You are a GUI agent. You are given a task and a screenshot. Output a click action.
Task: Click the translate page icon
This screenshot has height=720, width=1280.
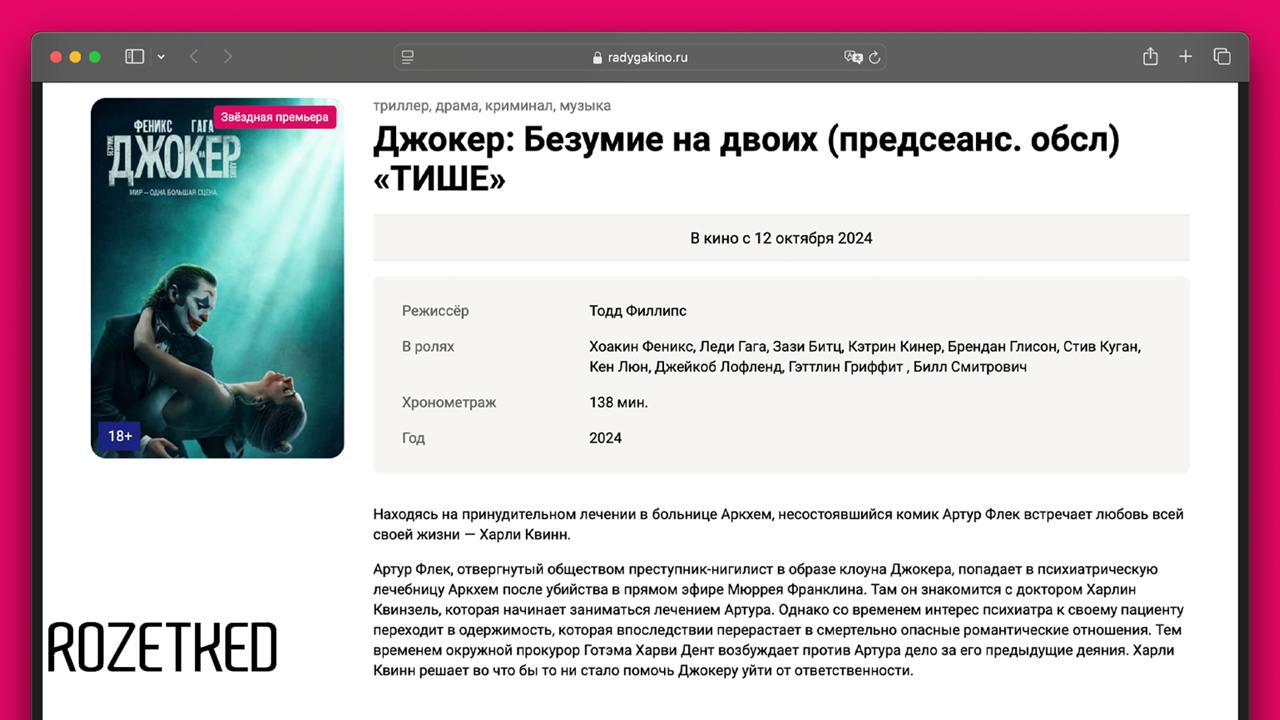(852, 57)
